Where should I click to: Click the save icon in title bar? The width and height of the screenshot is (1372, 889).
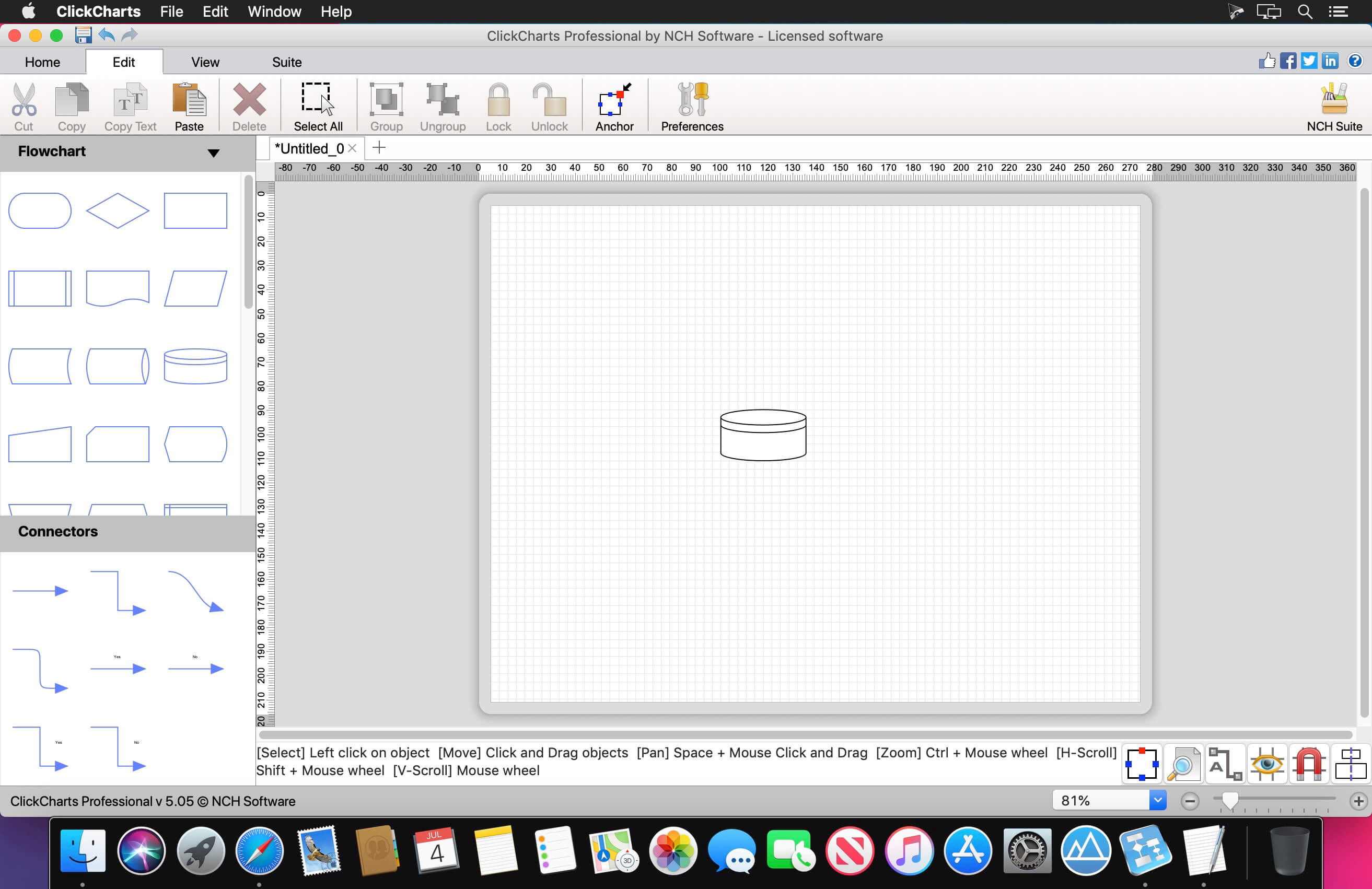83,35
